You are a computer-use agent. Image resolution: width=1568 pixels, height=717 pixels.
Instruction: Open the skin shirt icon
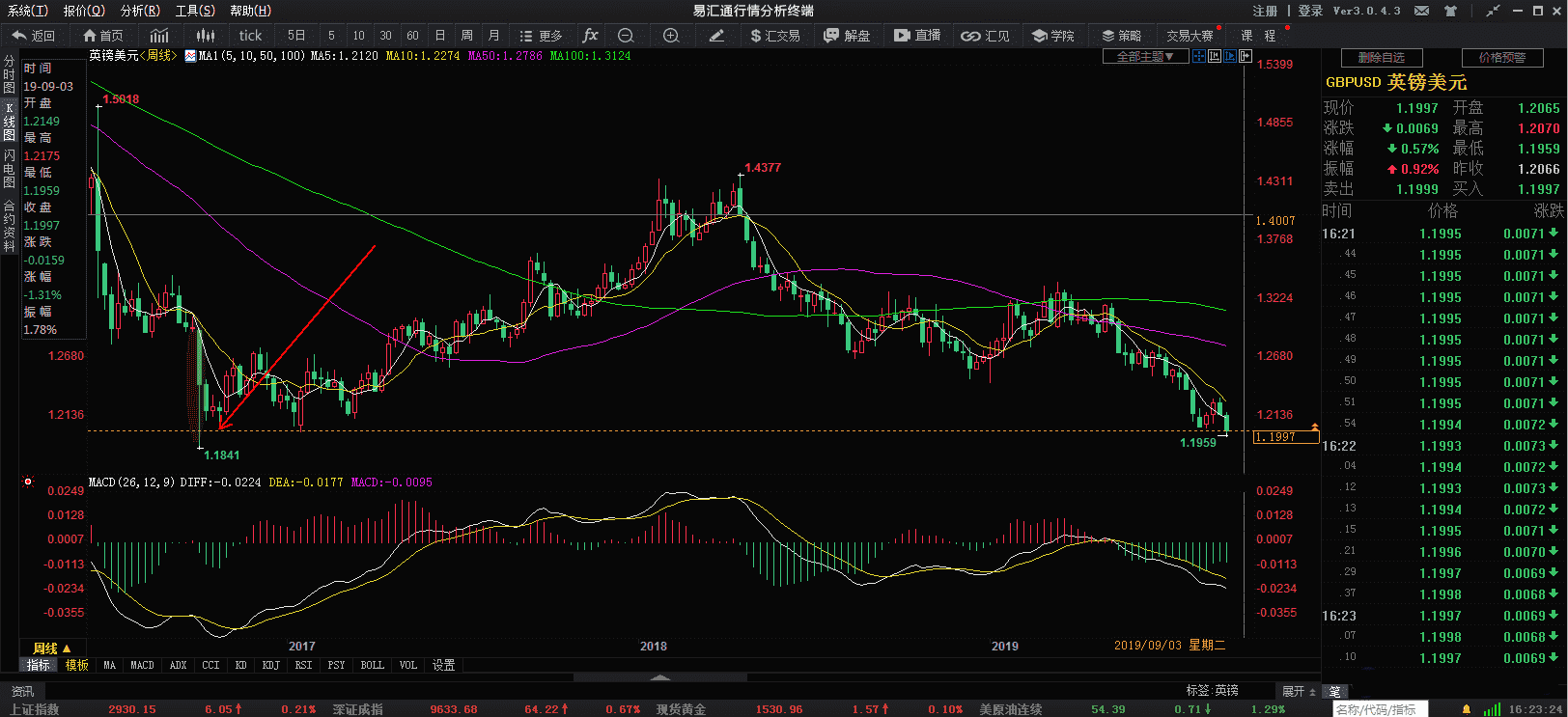tap(1450, 11)
